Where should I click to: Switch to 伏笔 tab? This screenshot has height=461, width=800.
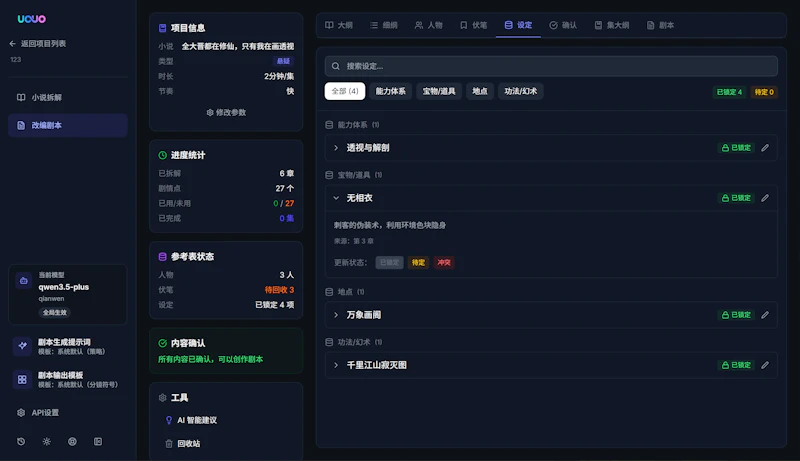tap(473, 25)
